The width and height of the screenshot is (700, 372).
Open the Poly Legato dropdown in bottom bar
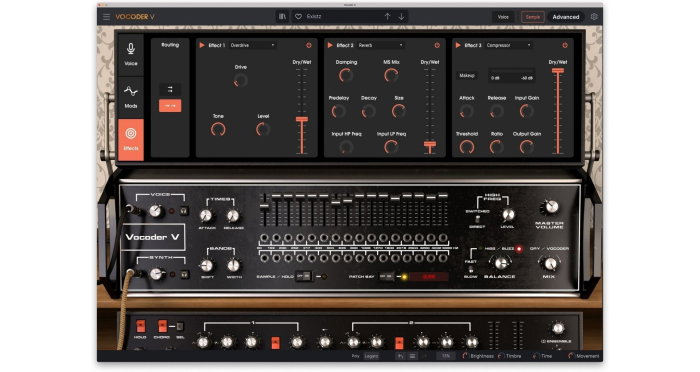pos(371,356)
